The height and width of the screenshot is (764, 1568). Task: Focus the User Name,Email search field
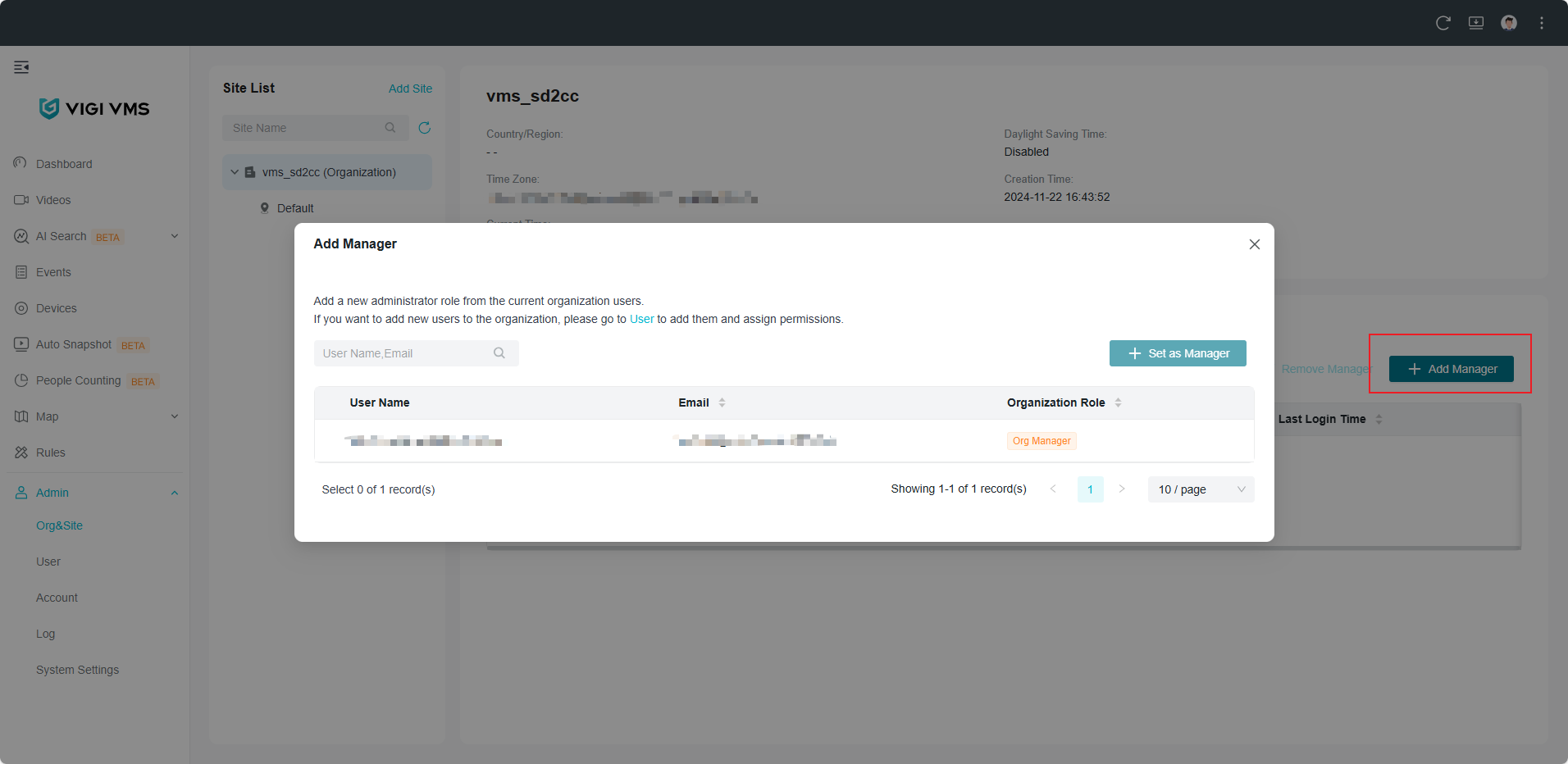click(x=416, y=353)
